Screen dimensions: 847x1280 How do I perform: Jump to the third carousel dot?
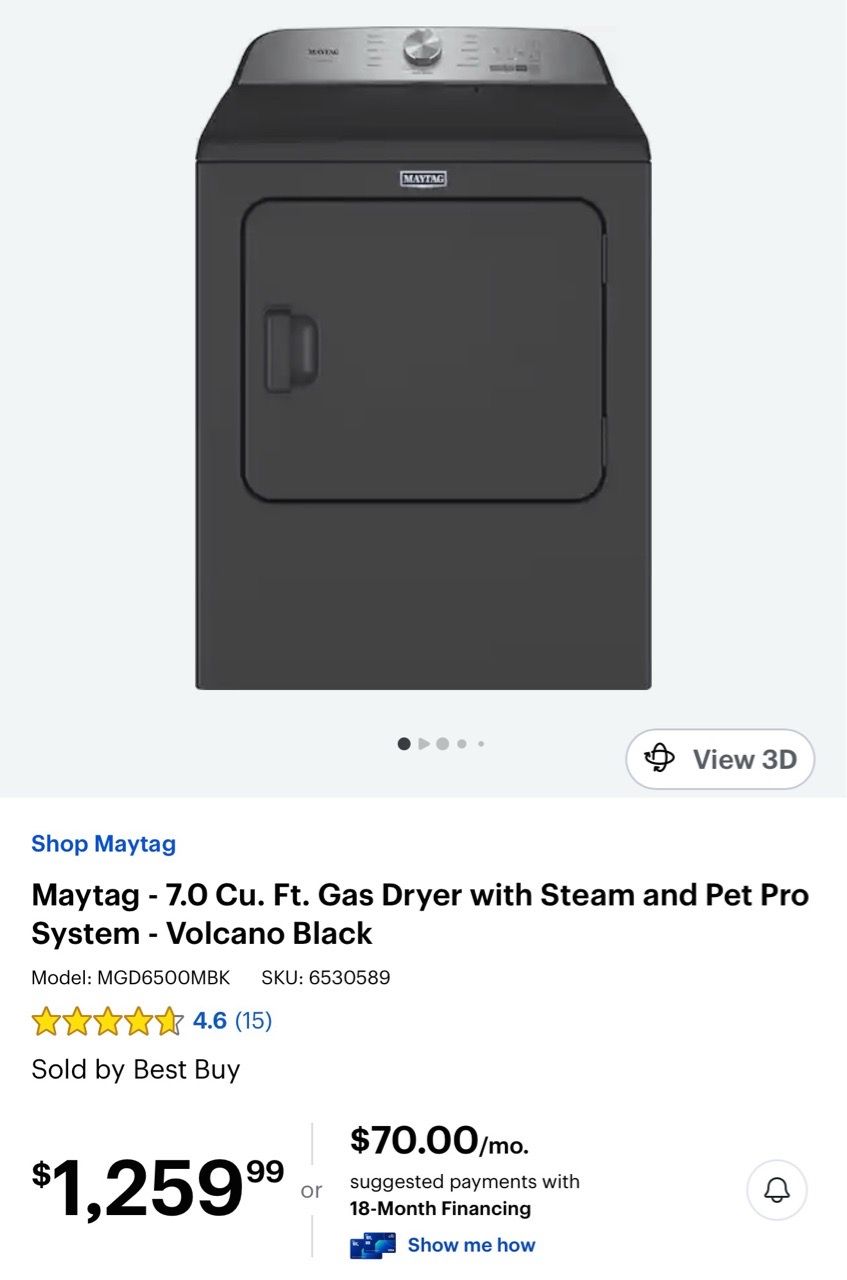tap(443, 744)
